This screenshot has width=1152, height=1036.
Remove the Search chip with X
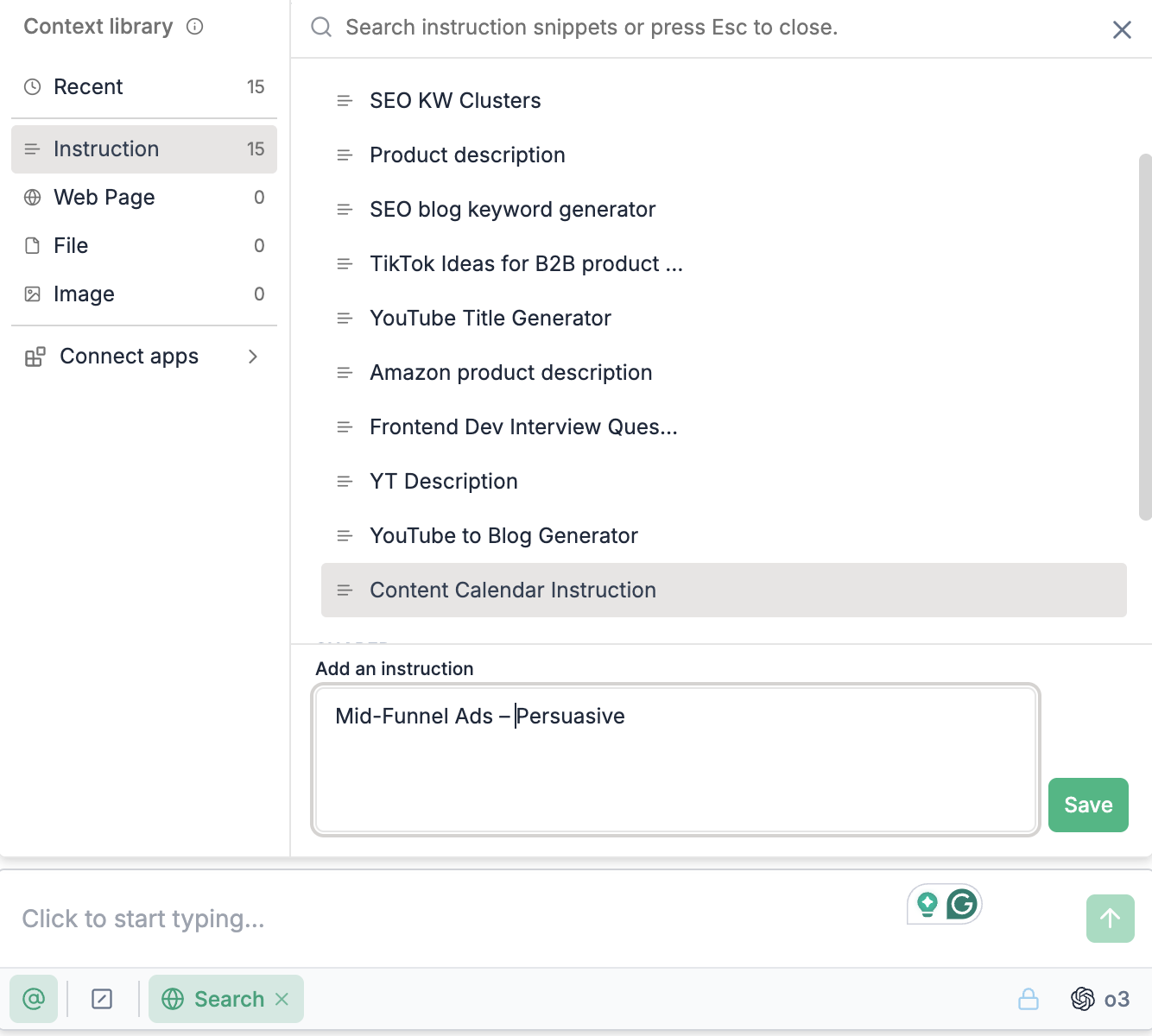[282, 999]
